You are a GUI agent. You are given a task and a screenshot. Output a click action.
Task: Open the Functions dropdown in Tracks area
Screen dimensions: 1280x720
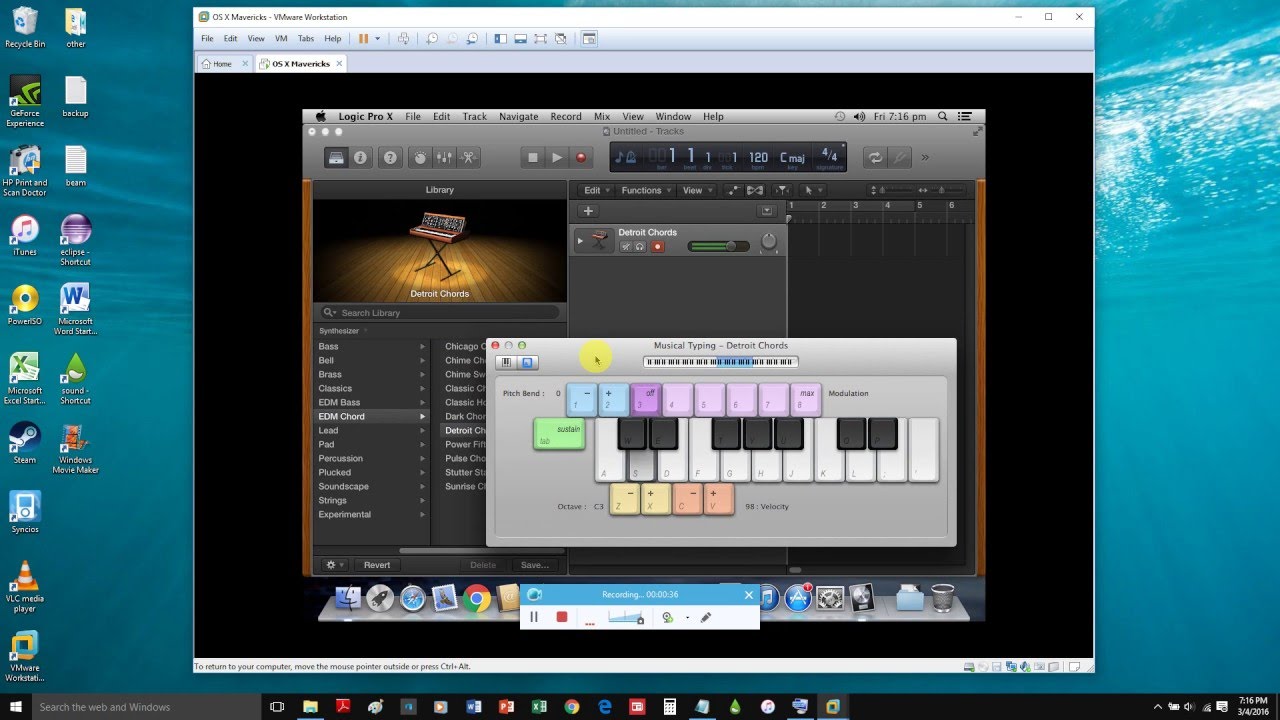(x=645, y=190)
